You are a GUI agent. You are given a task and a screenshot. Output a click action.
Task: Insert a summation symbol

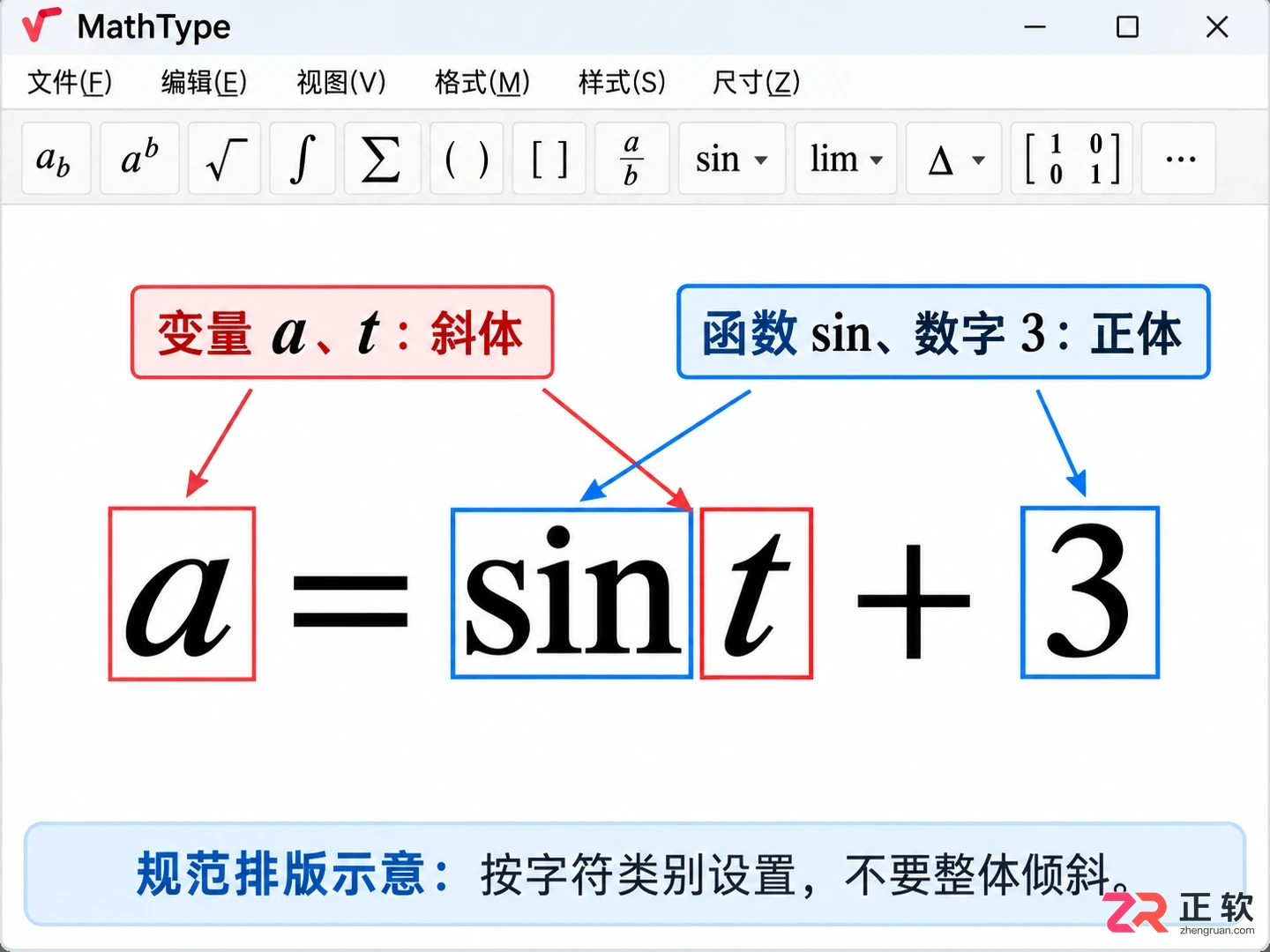click(x=381, y=159)
